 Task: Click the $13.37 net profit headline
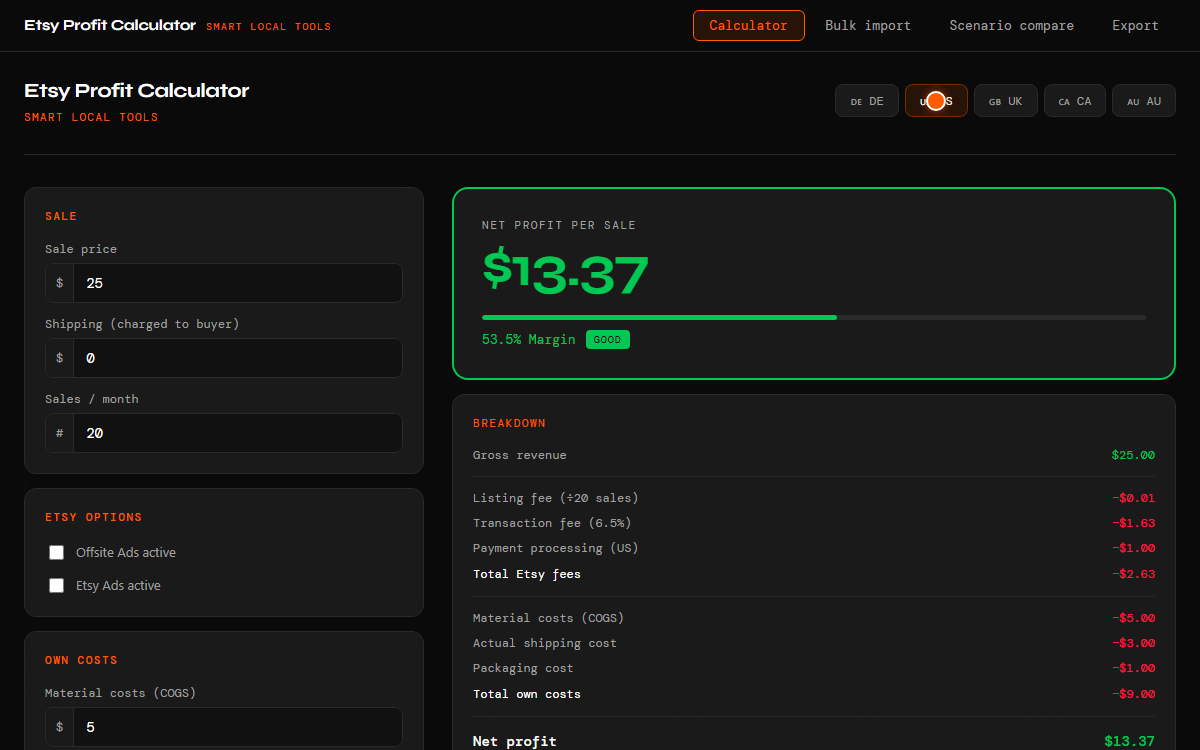(565, 273)
